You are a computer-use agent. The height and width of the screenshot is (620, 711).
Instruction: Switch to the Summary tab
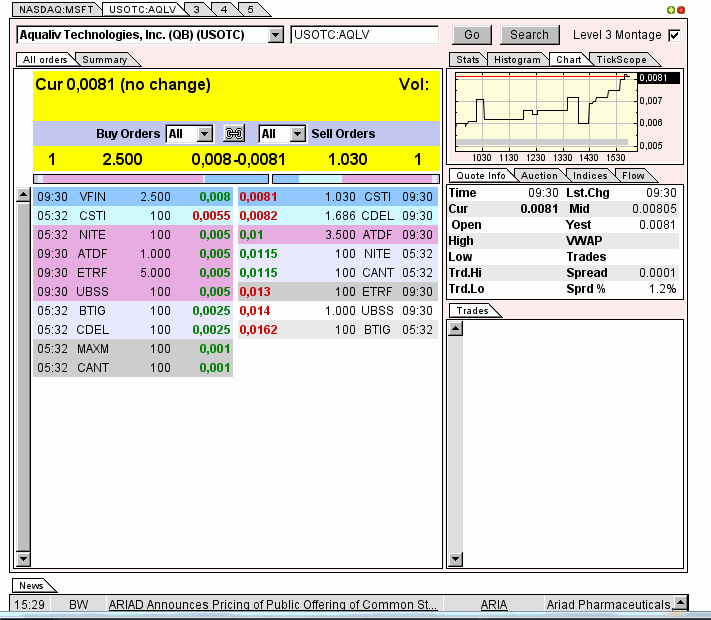[x=105, y=59]
